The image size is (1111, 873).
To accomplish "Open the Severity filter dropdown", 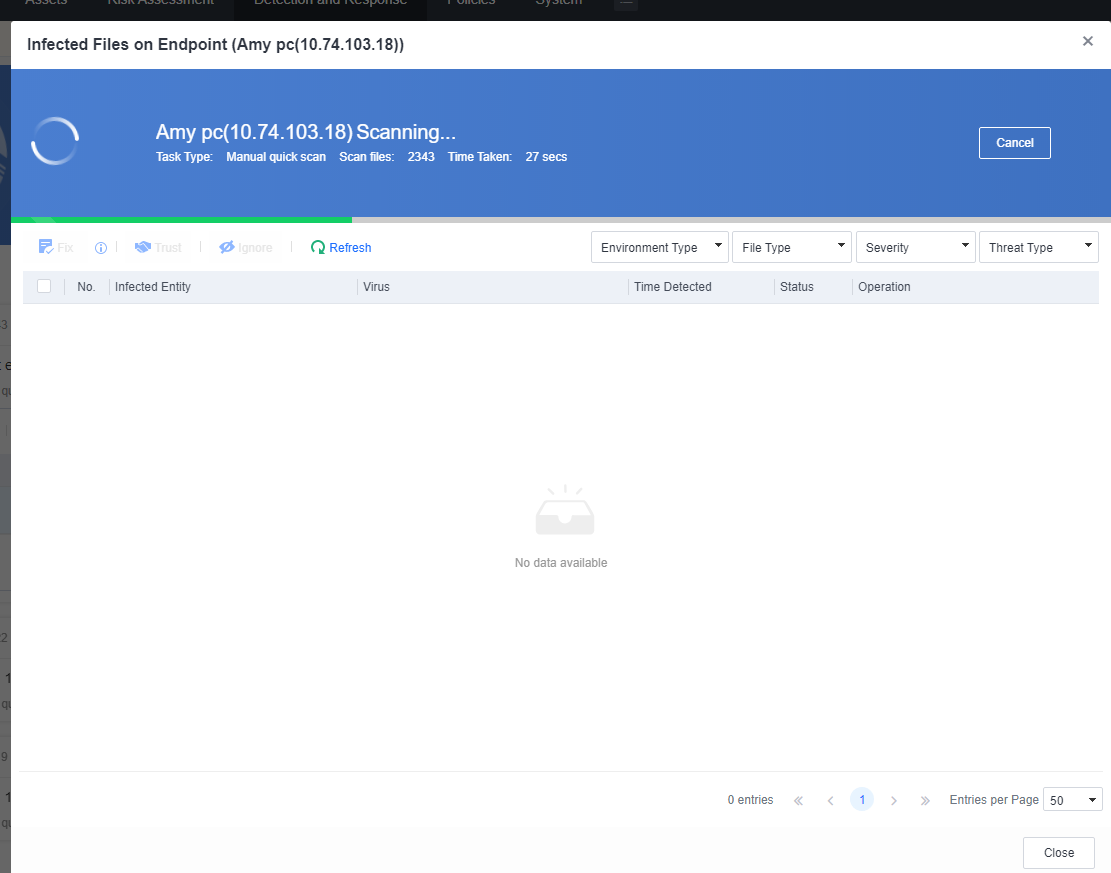I will (x=915, y=247).
